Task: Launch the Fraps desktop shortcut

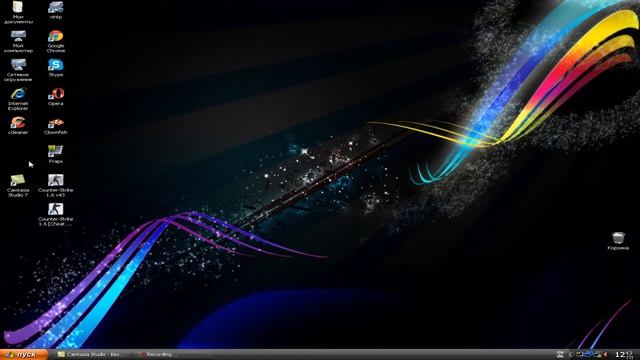Action: (x=56, y=154)
